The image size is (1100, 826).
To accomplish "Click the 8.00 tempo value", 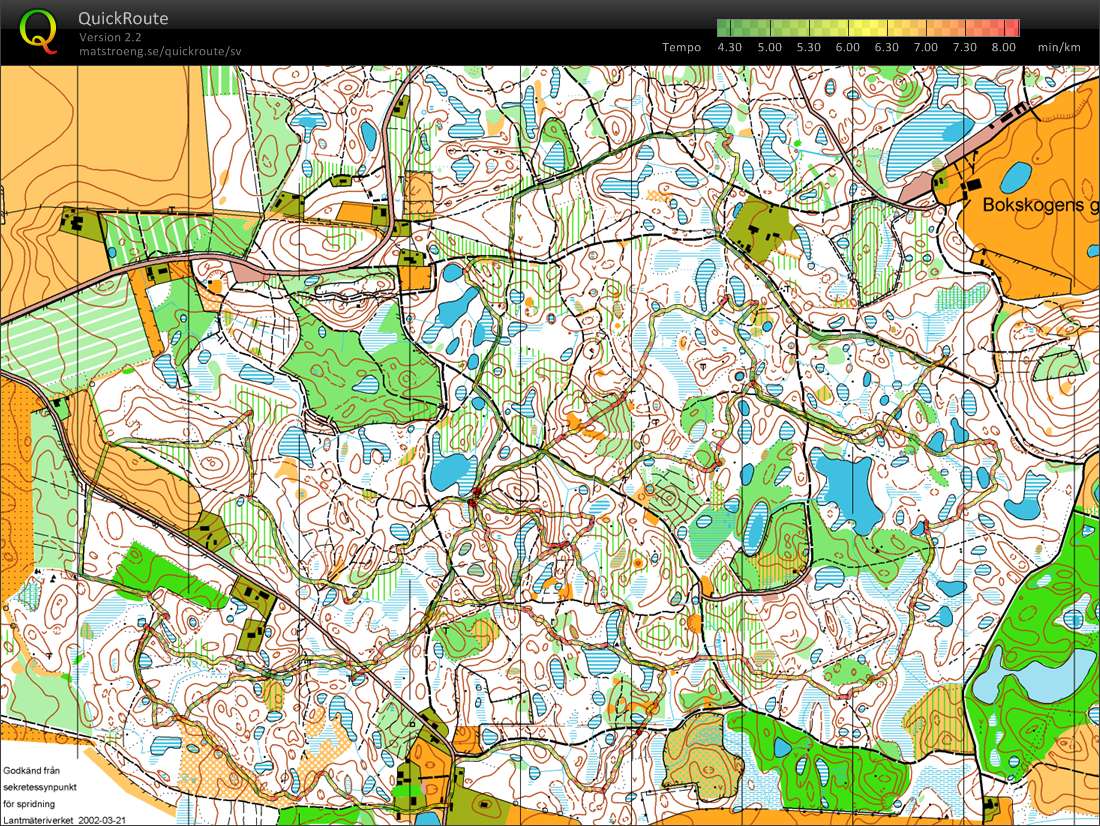I will [1003, 47].
